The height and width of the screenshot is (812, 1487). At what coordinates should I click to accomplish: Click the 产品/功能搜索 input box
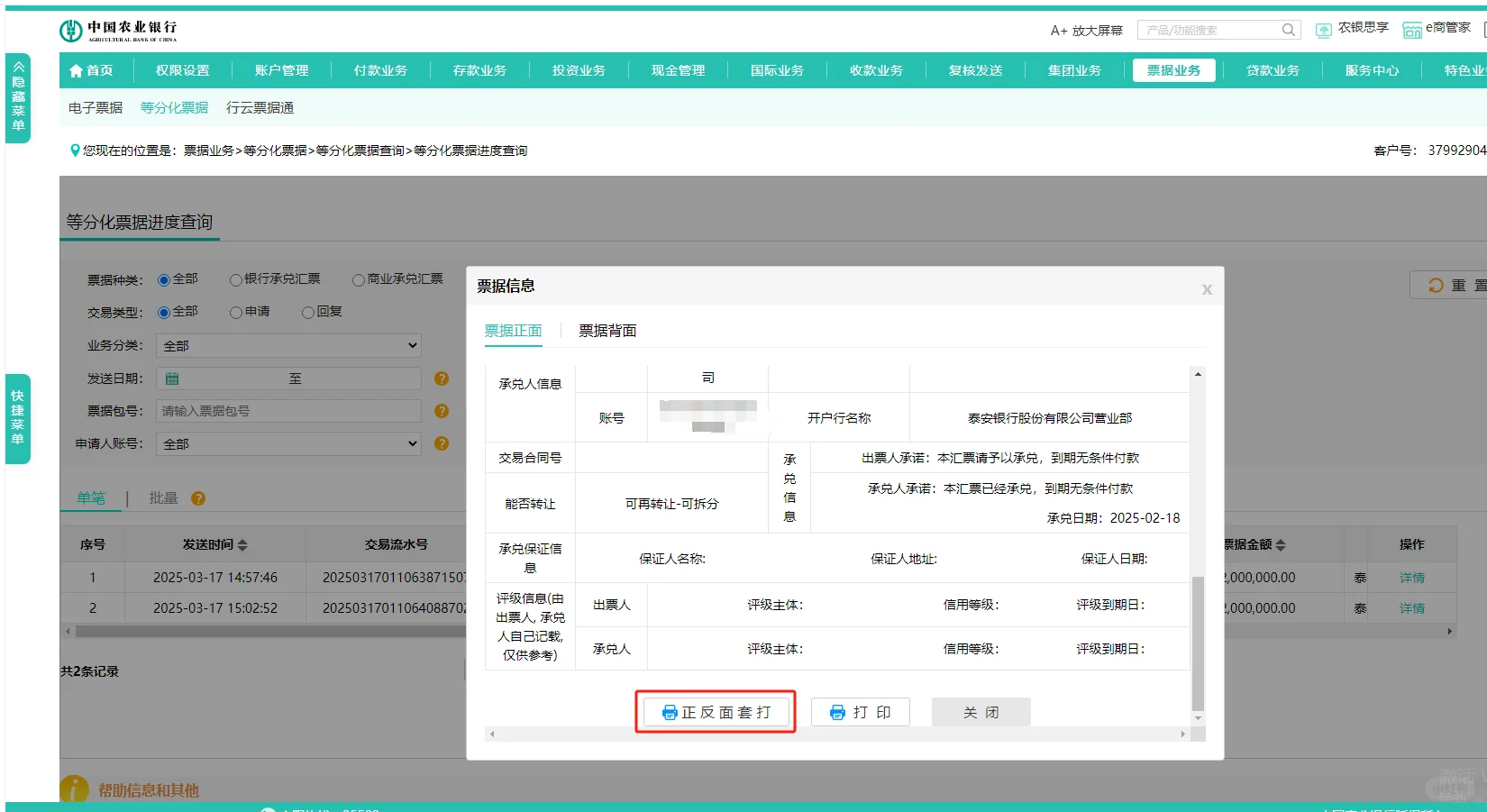1208,30
